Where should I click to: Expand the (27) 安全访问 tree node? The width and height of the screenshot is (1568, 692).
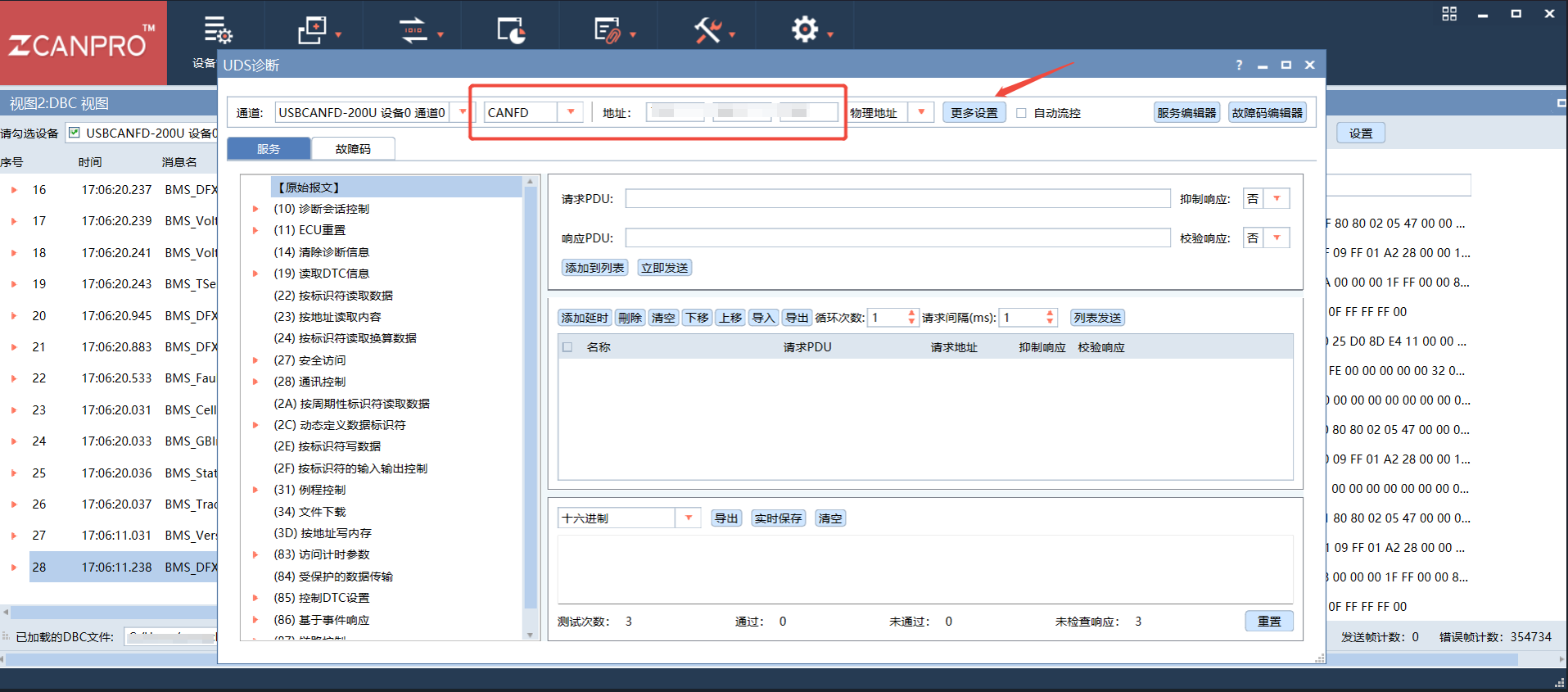pos(255,360)
